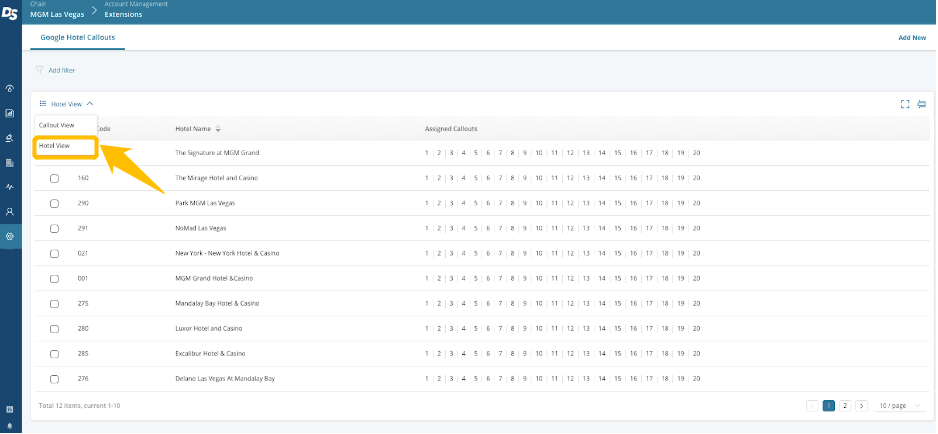Check the box for The Mirage Hotel and Casino
This screenshot has height=434, width=938.
(54, 178)
